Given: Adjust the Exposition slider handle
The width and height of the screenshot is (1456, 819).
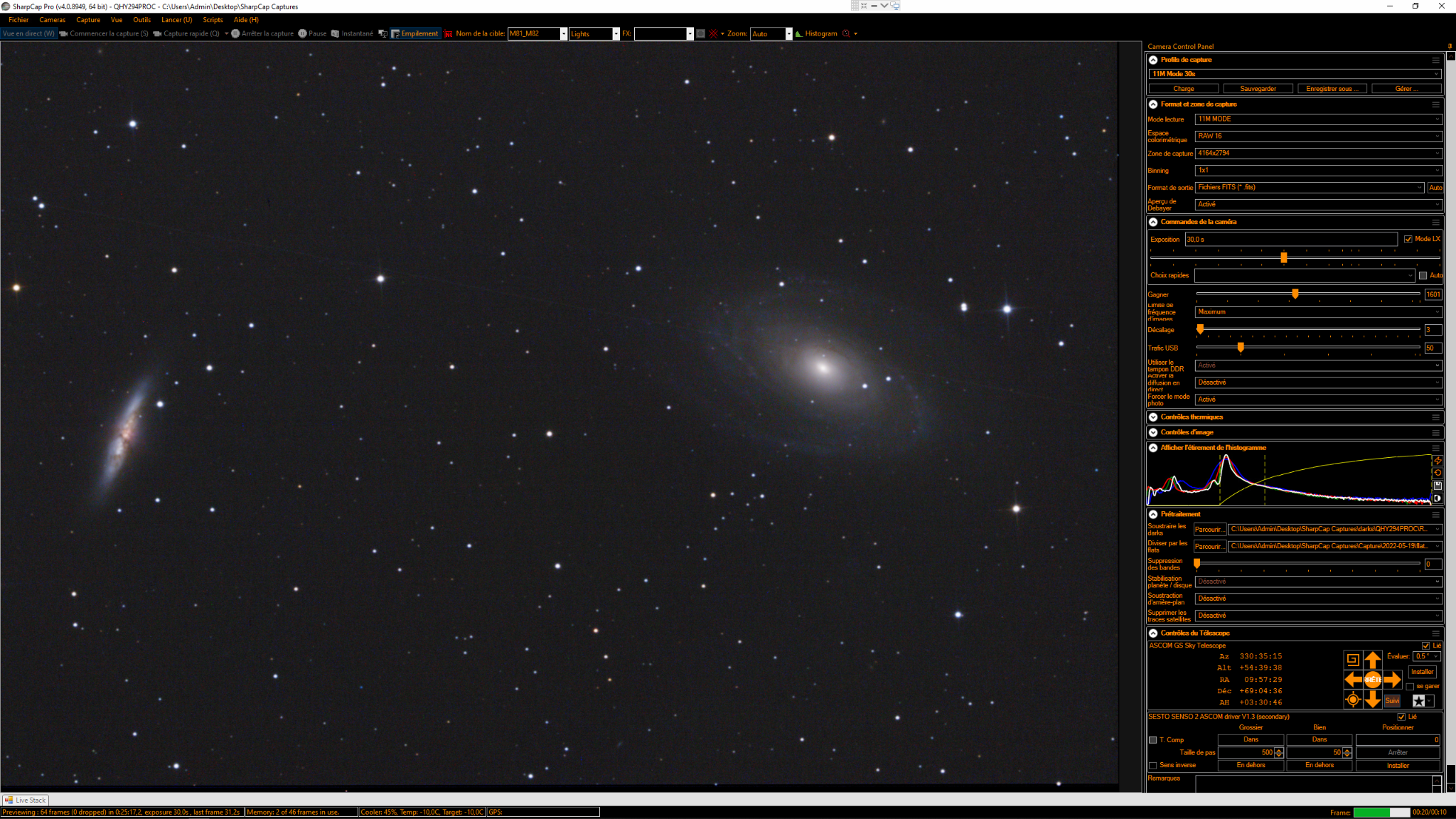Looking at the screenshot, I should [1284, 257].
